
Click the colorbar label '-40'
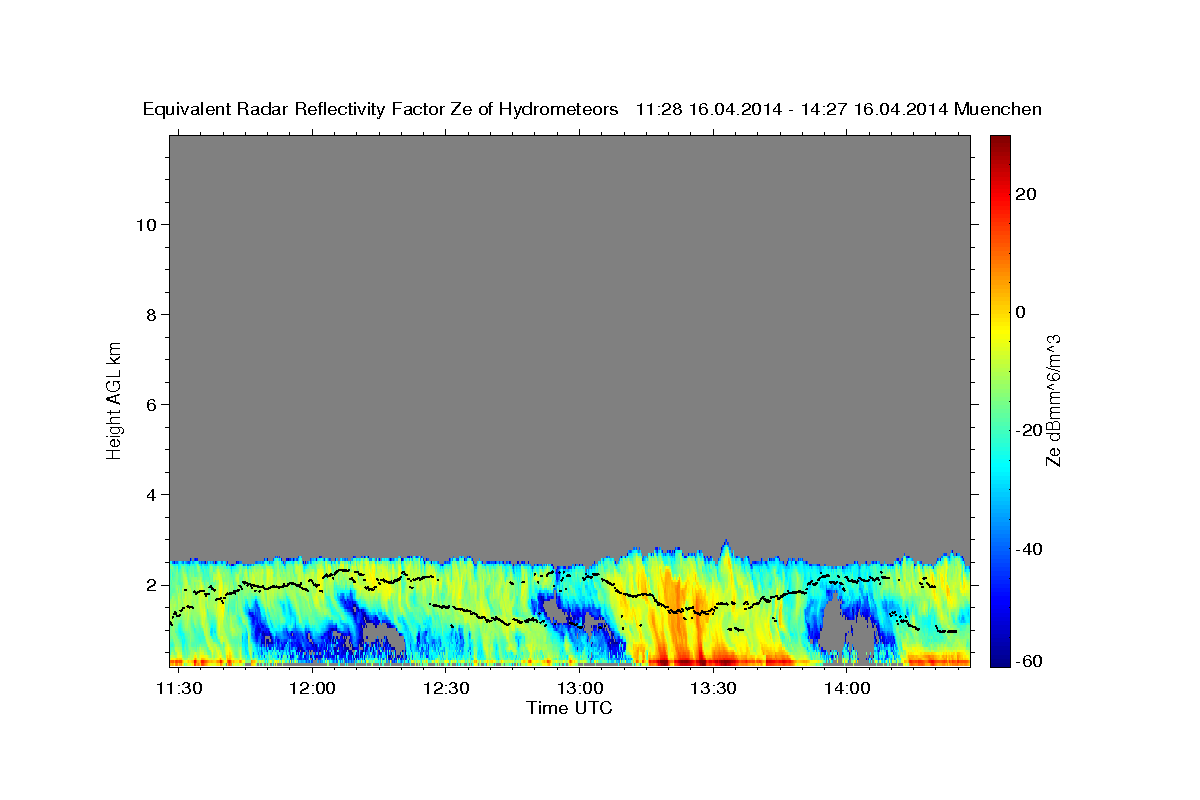click(1027, 549)
